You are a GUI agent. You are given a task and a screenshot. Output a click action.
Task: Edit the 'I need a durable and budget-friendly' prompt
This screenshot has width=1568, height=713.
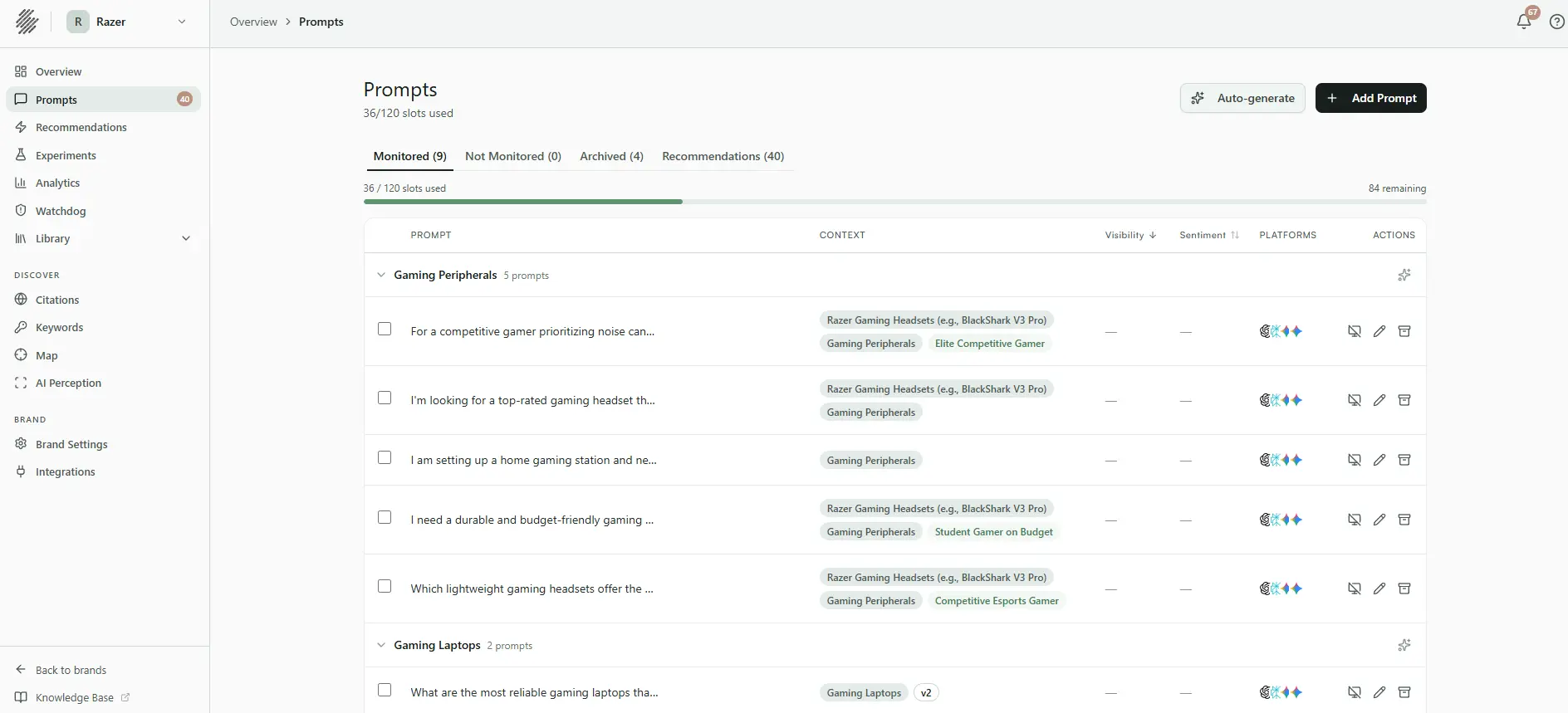tap(1379, 520)
